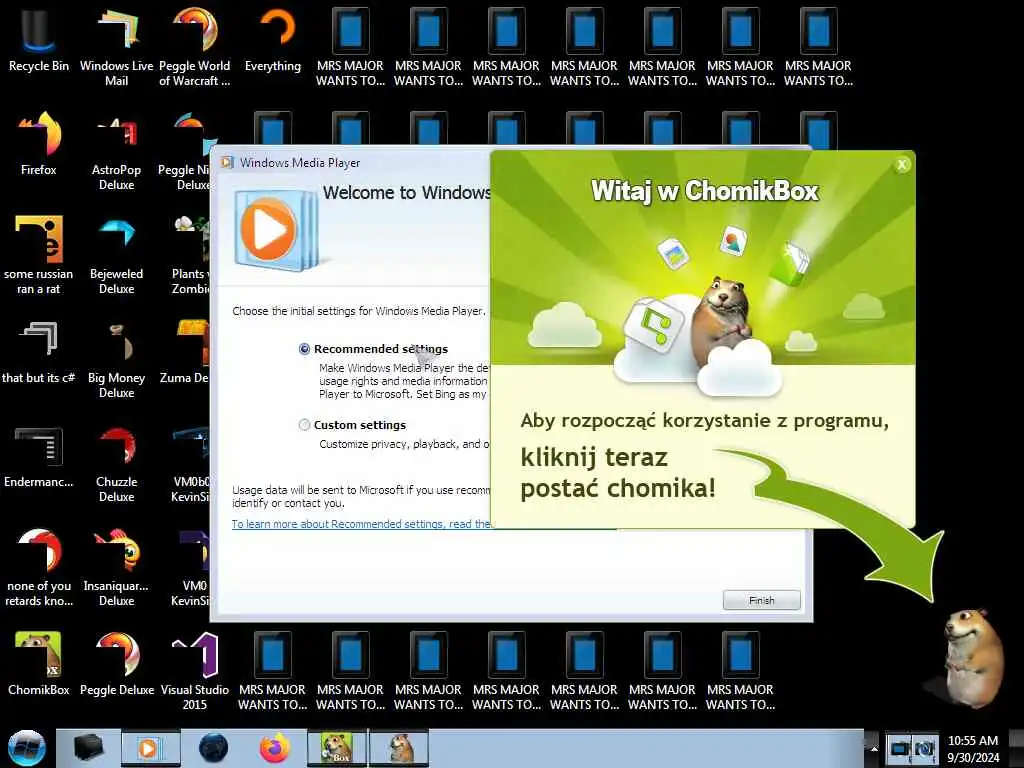The width and height of the screenshot is (1024, 768).
Task: Open 'learn more about Recommended settings' link
Action: click(361, 524)
